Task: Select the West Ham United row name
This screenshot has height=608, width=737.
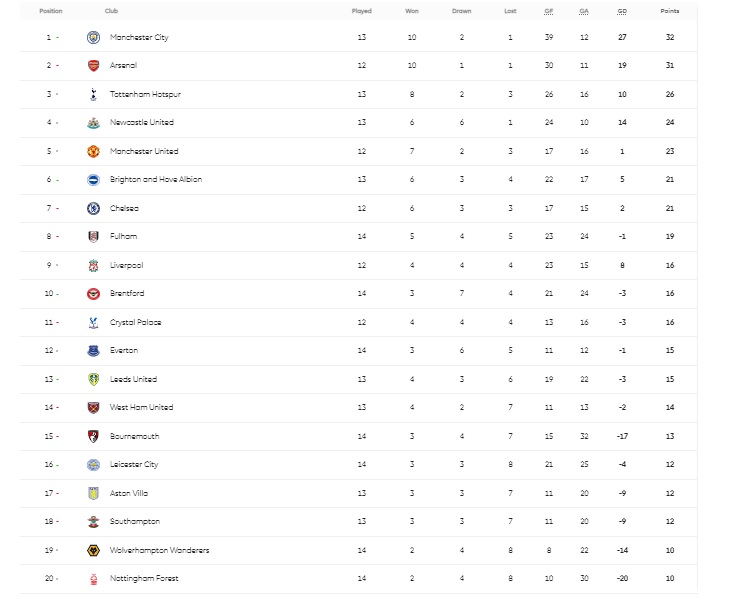Action: coord(141,408)
